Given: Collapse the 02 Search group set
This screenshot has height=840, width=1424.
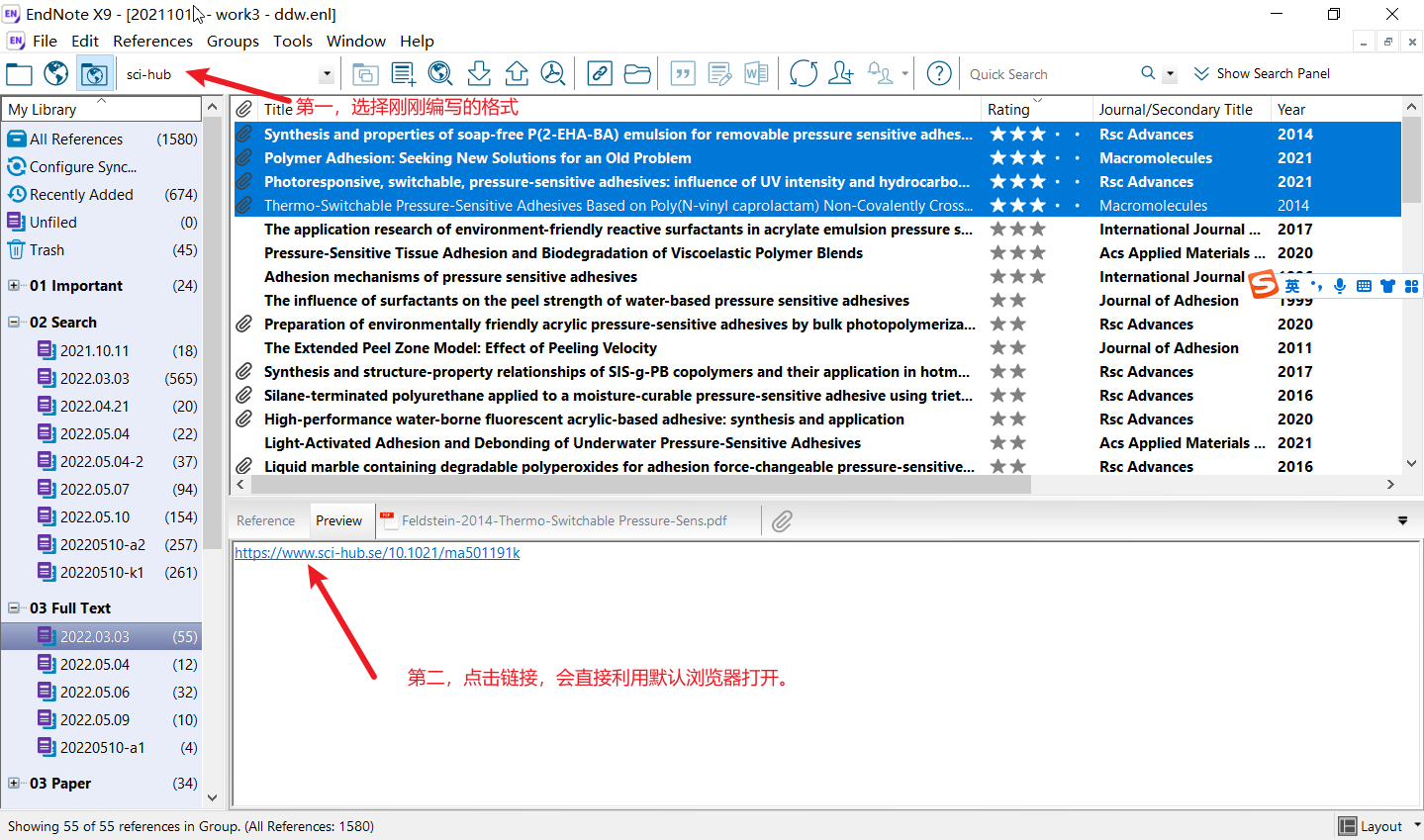Looking at the screenshot, I should 14,323.
